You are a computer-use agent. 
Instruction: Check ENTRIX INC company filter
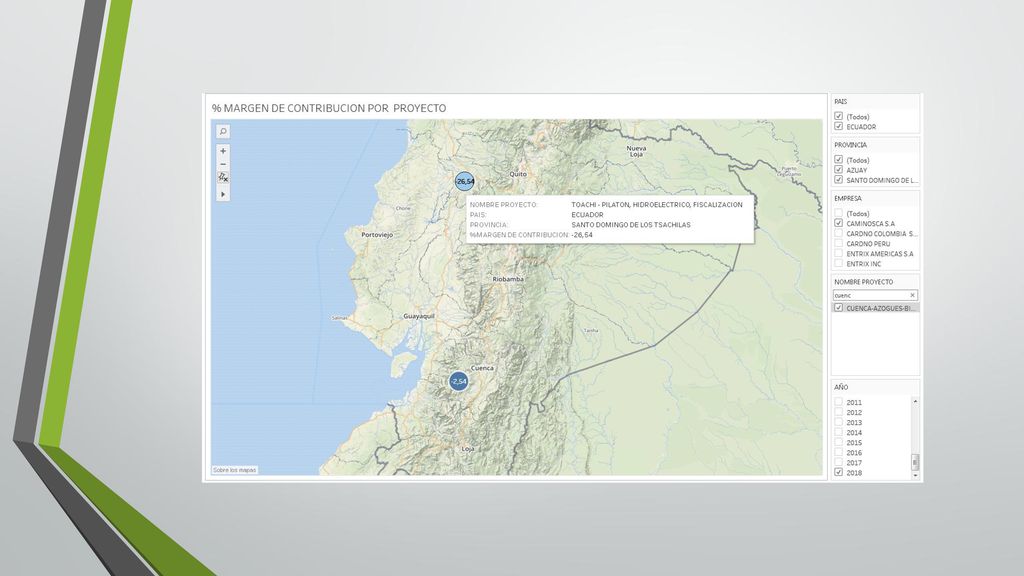click(839, 263)
